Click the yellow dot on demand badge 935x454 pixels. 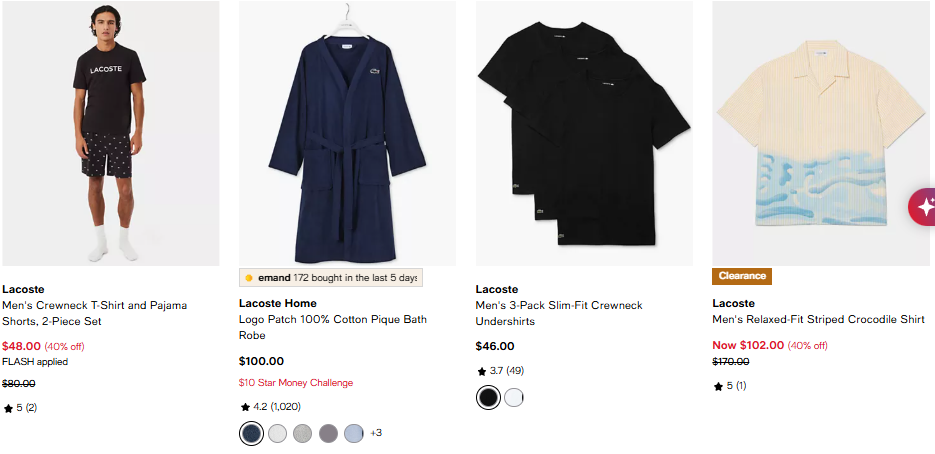point(249,278)
